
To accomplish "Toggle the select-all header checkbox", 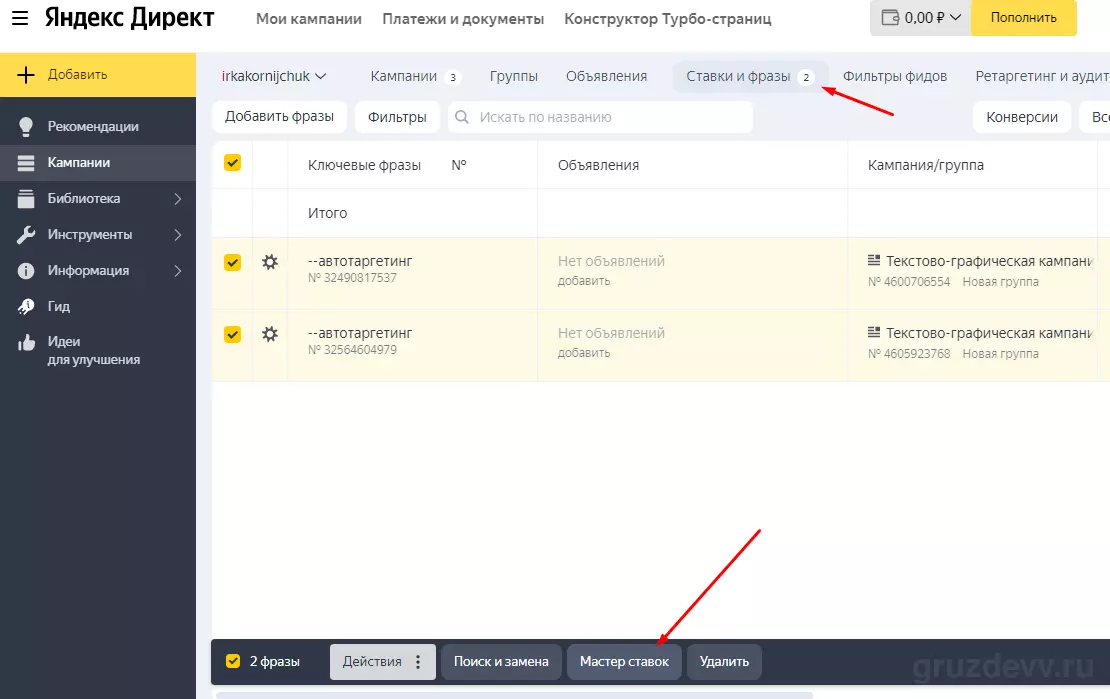I will (232, 163).
